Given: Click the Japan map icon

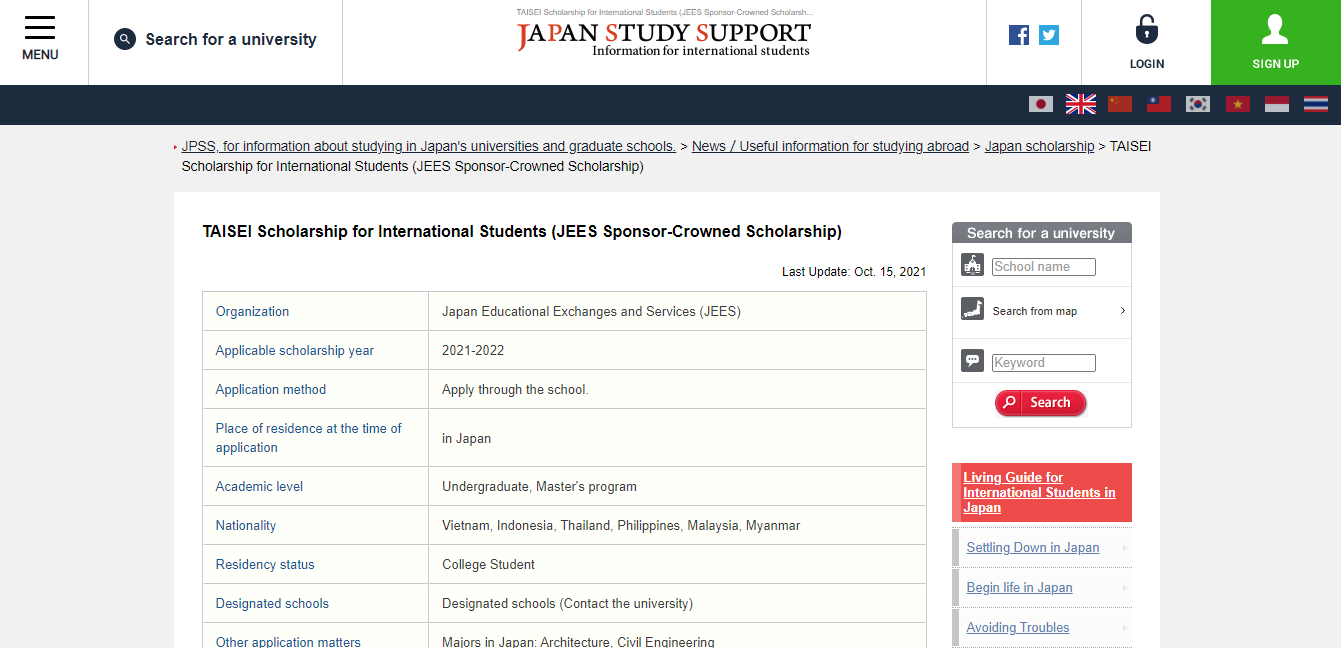Looking at the screenshot, I should click(x=972, y=309).
